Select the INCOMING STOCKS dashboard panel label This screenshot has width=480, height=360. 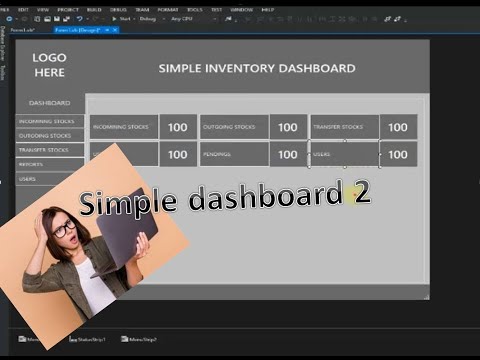click(124, 127)
